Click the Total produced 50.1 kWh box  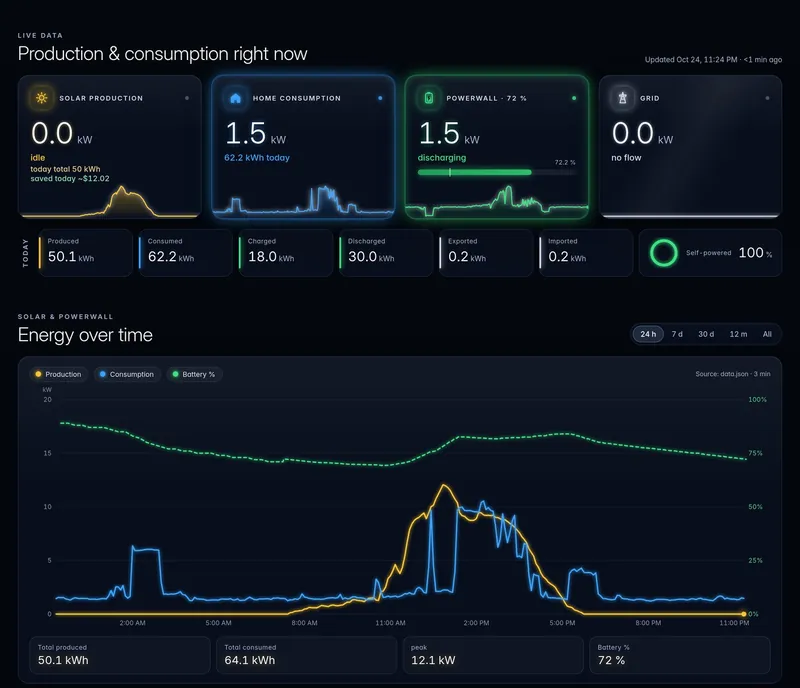[120, 655]
